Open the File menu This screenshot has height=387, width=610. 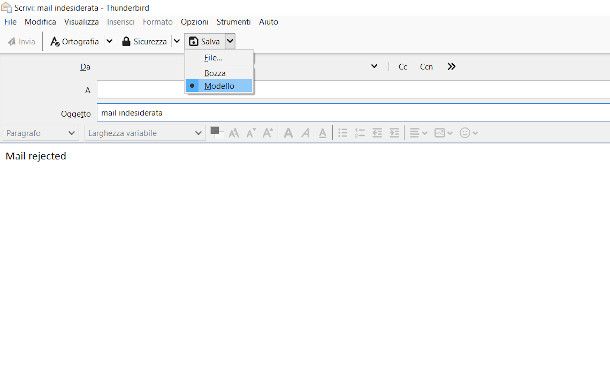pyautogui.click(x=11, y=22)
